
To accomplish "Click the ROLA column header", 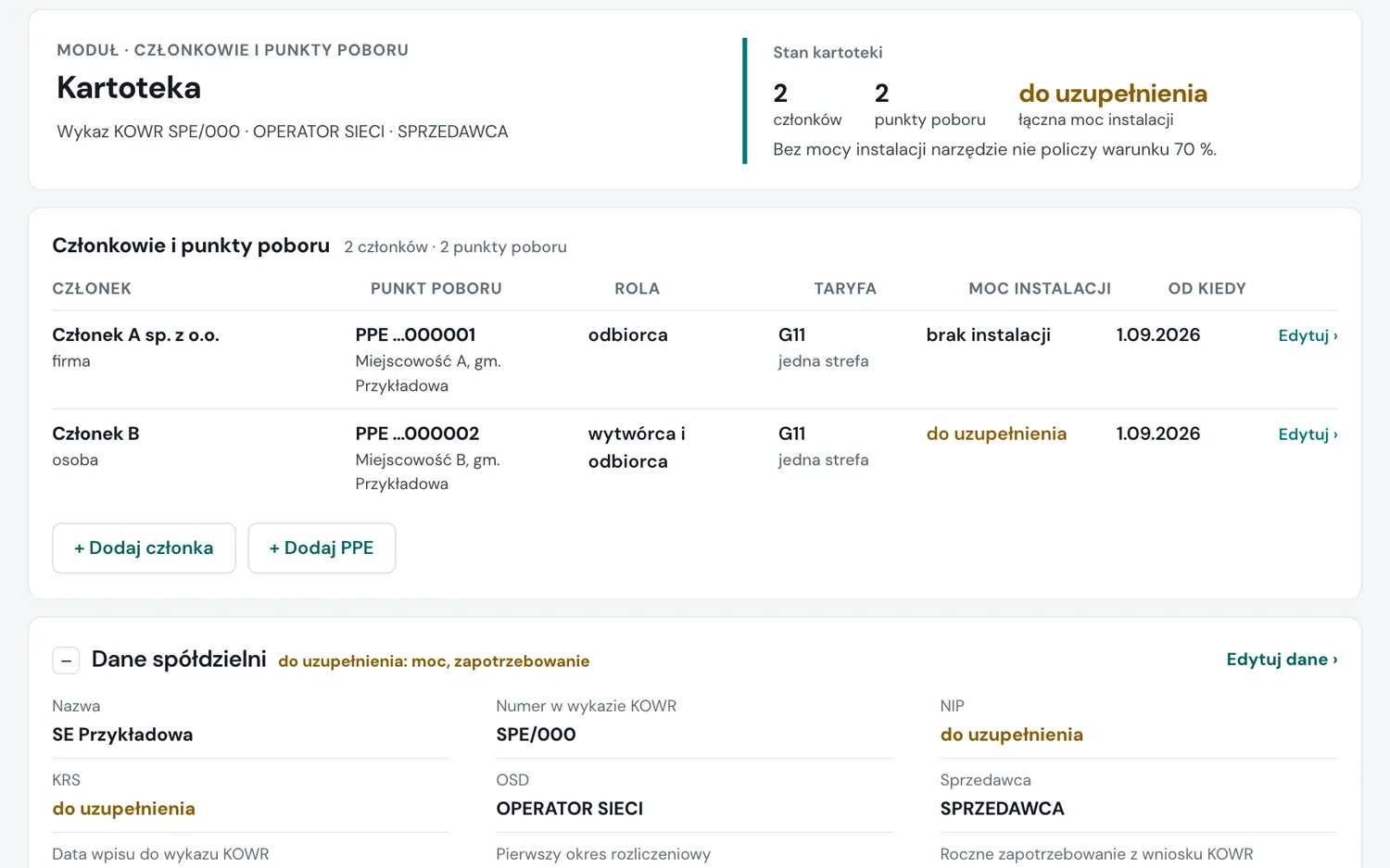I will pyautogui.click(x=637, y=289).
